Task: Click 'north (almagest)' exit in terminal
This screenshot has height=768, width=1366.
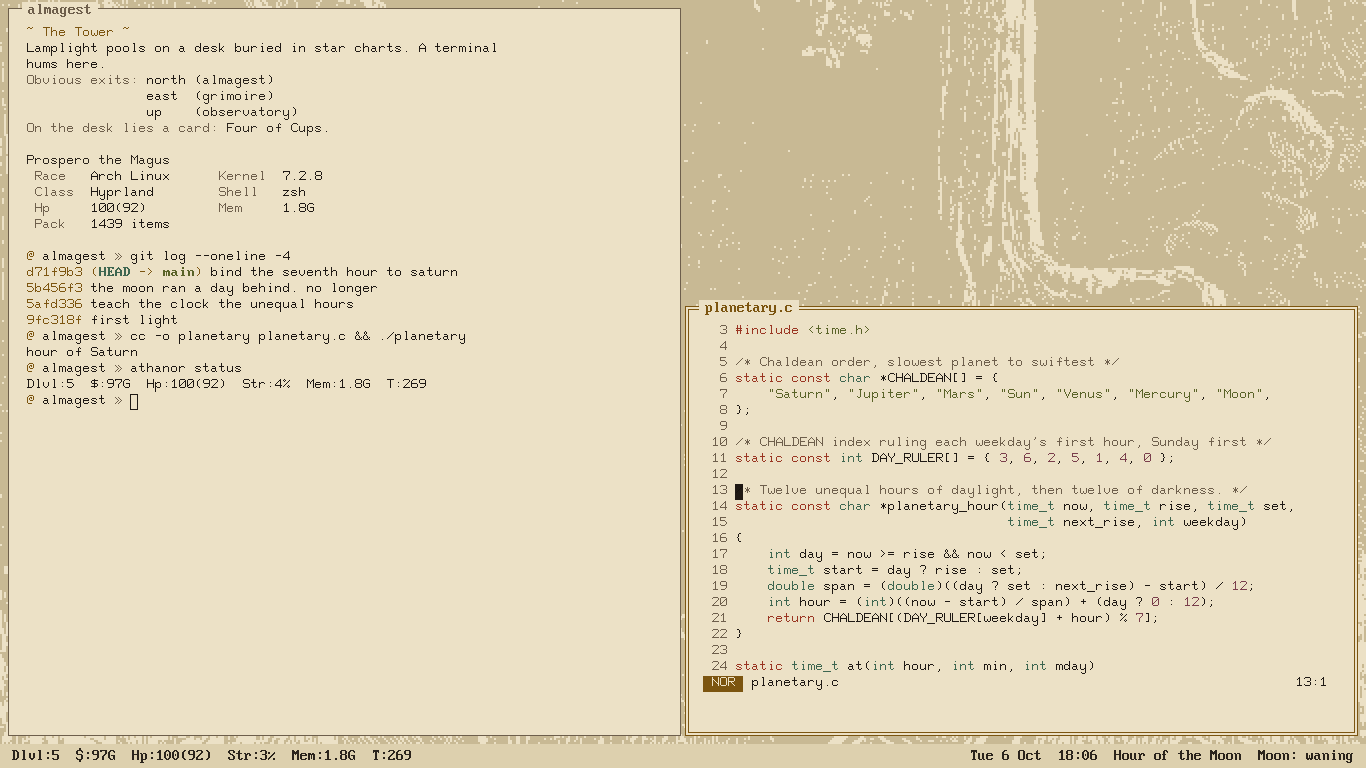Action: (210, 80)
